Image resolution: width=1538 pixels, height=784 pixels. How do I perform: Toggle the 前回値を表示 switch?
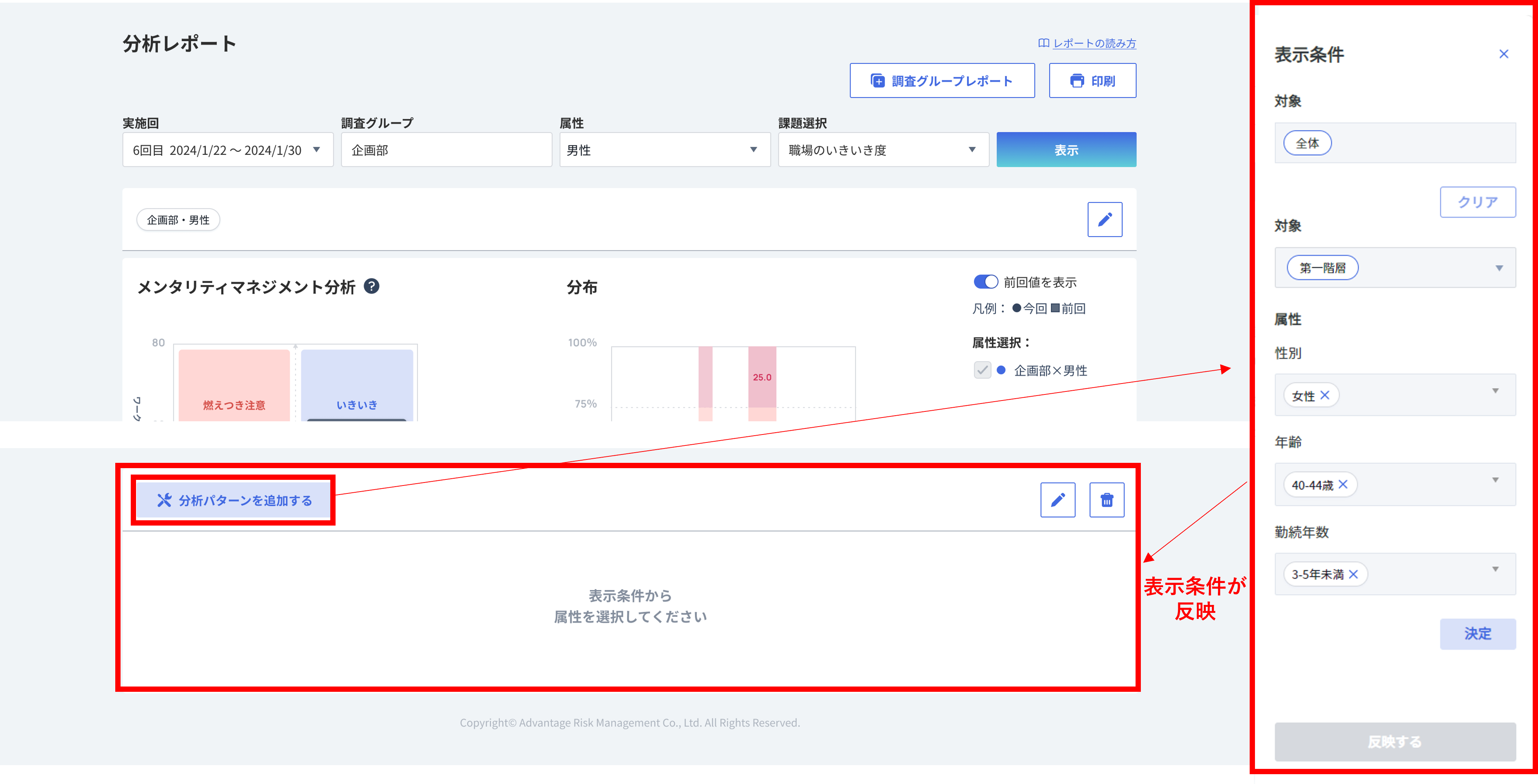985,282
